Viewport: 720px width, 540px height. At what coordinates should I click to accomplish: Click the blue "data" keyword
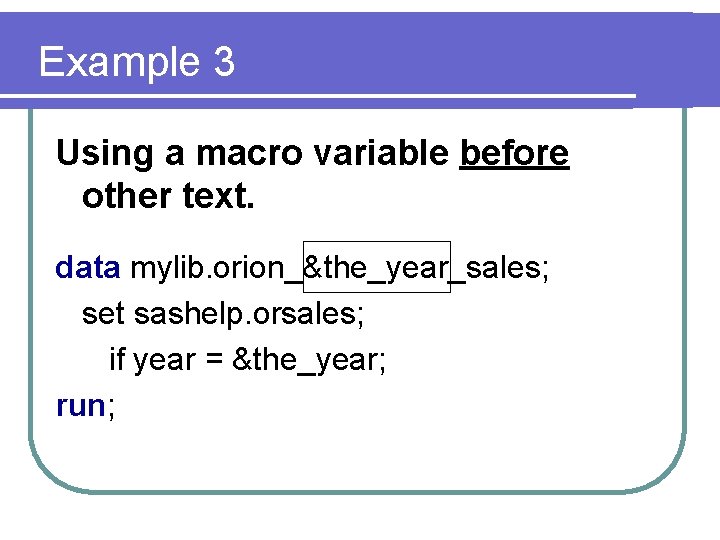tap(88, 268)
